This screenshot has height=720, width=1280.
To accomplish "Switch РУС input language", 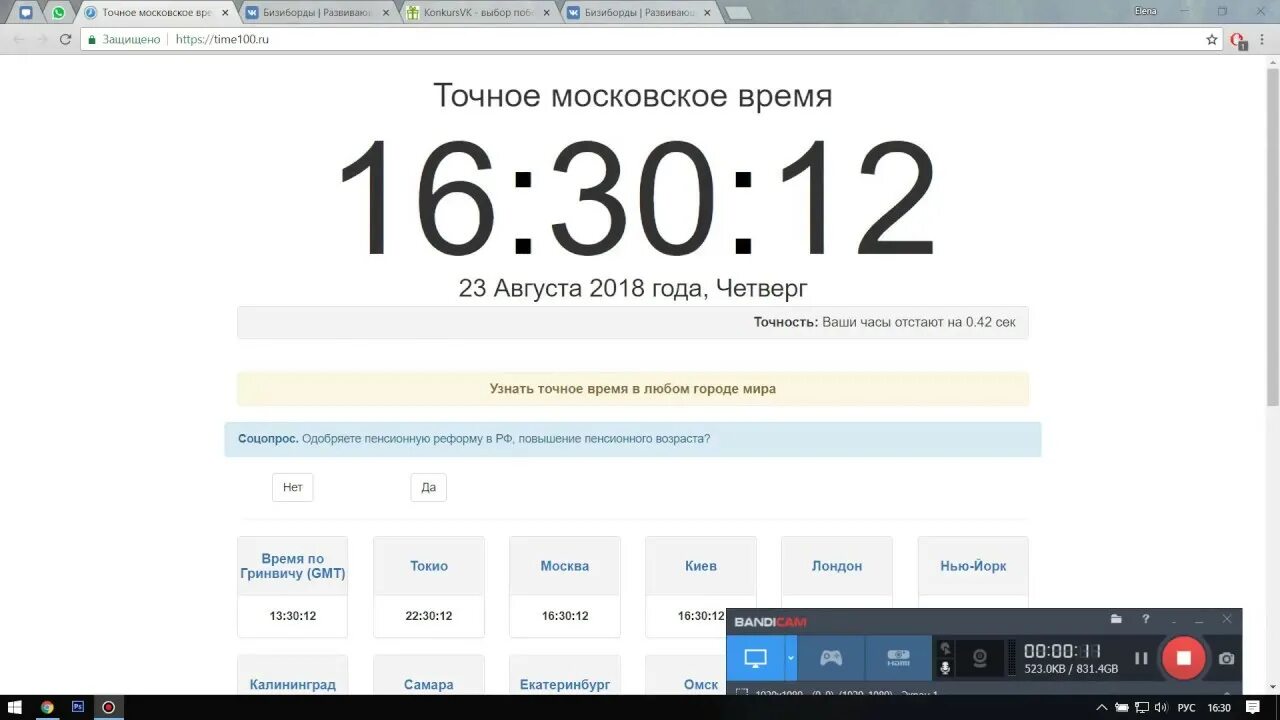I will [1186, 708].
